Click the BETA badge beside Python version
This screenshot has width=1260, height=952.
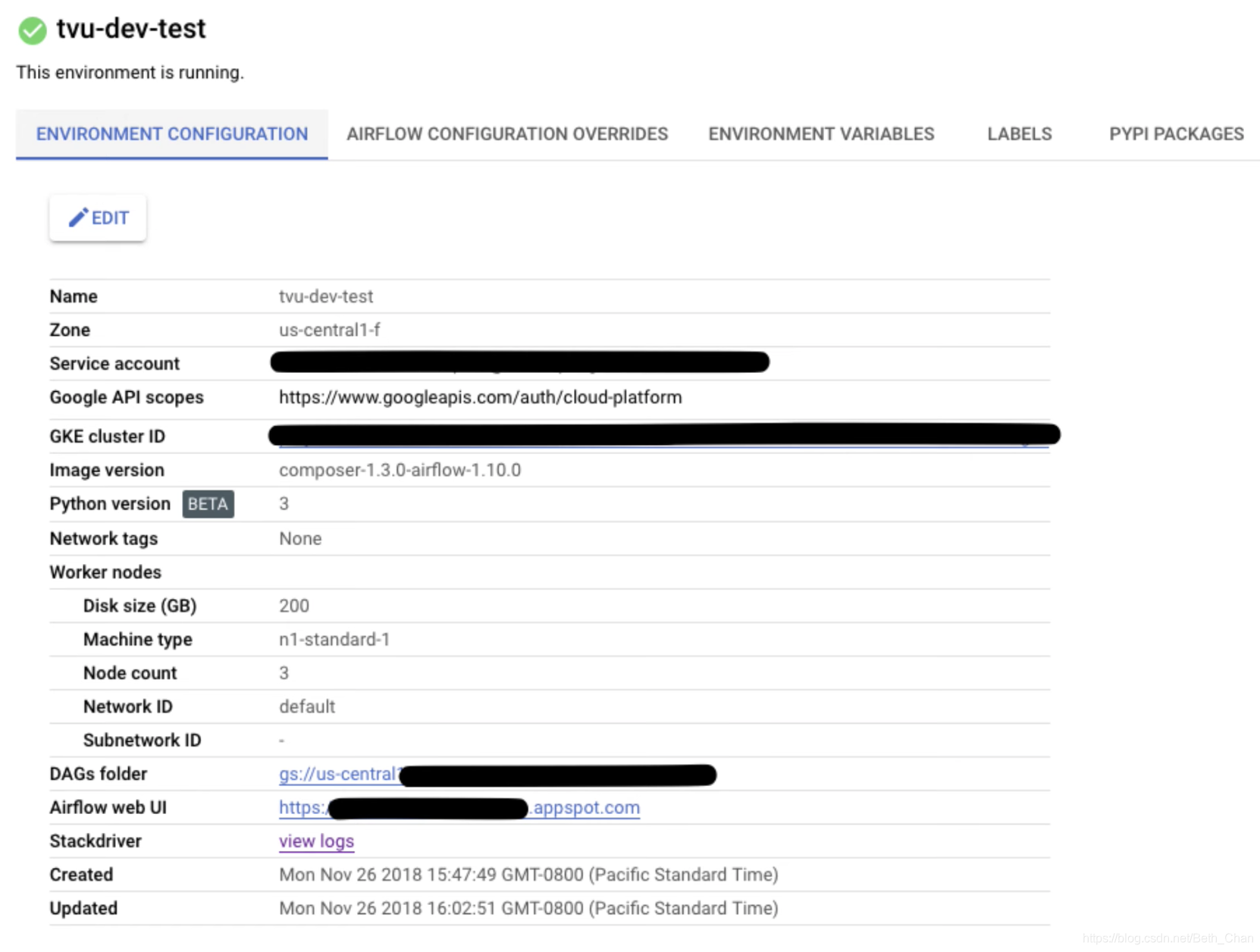point(208,504)
